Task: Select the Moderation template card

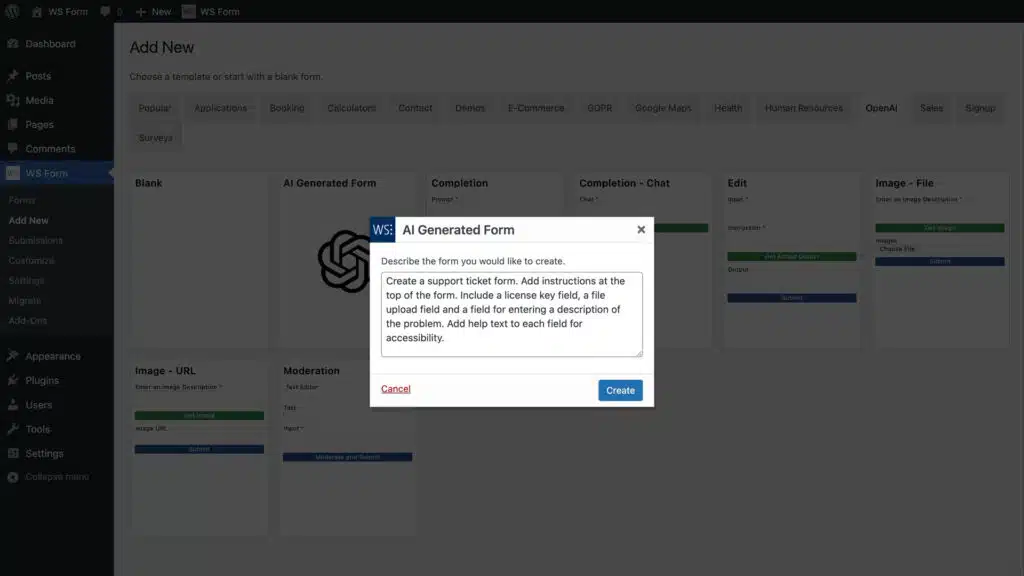Action: pos(347,447)
